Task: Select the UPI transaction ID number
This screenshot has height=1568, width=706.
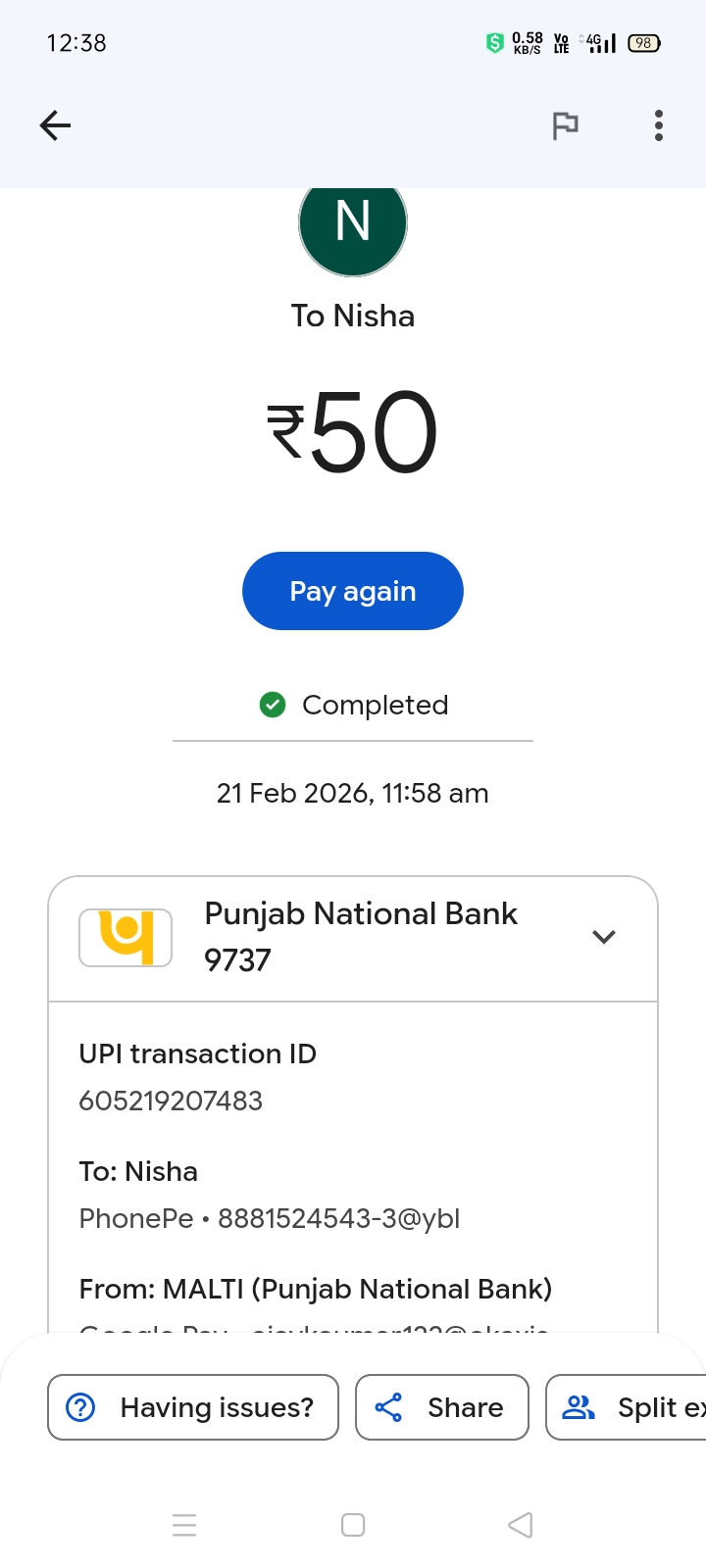Action: tap(171, 1101)
